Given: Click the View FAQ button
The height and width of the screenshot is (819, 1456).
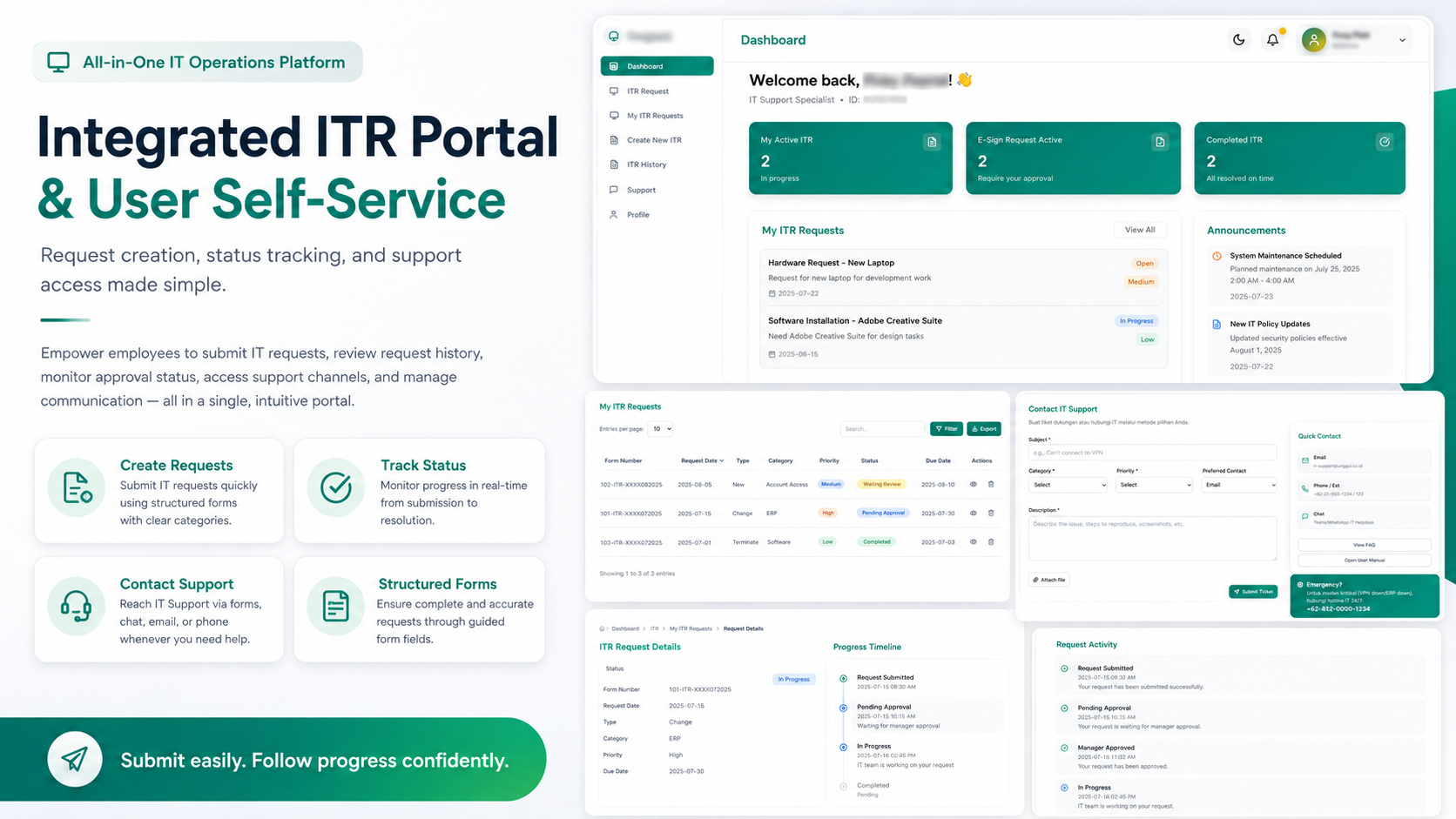Looking at the screenshot, I should pyautogui.click(x=1364, y=545).
